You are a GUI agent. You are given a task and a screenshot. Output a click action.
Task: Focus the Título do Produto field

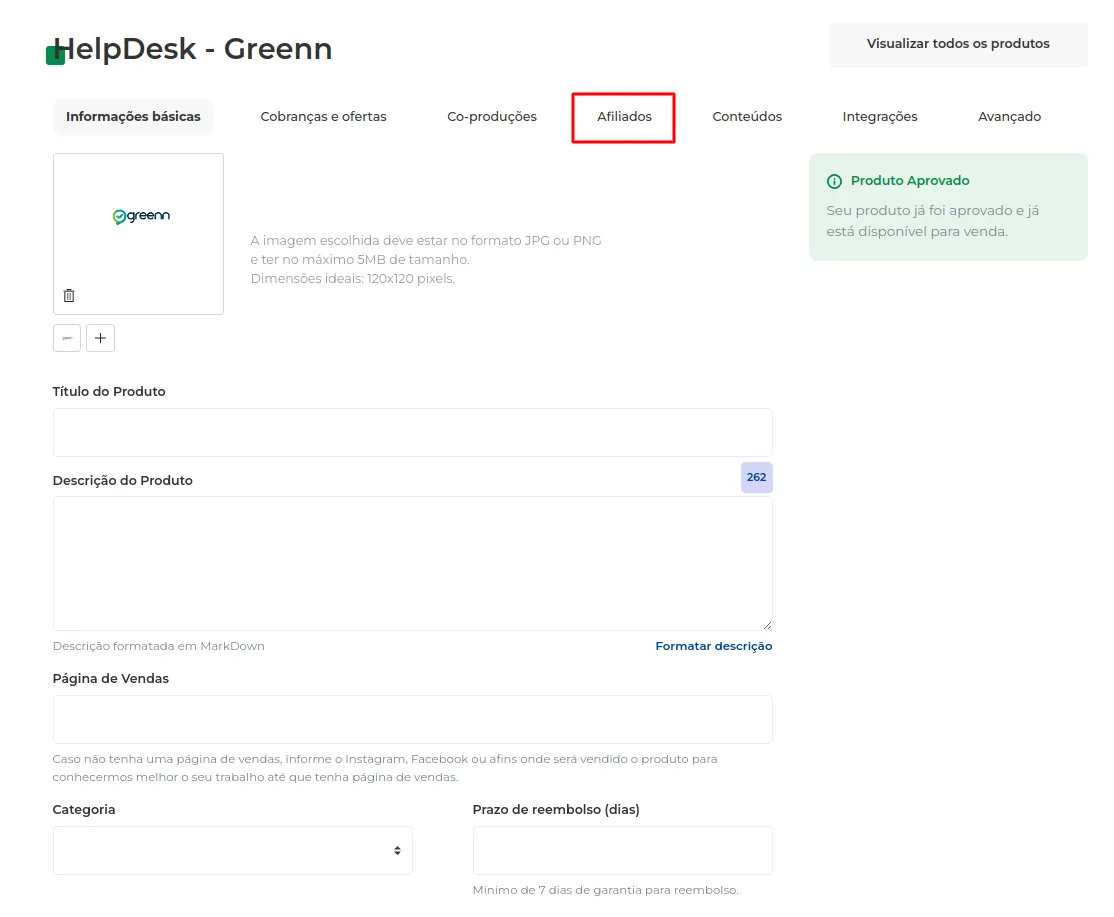click(x=412, y=433)
